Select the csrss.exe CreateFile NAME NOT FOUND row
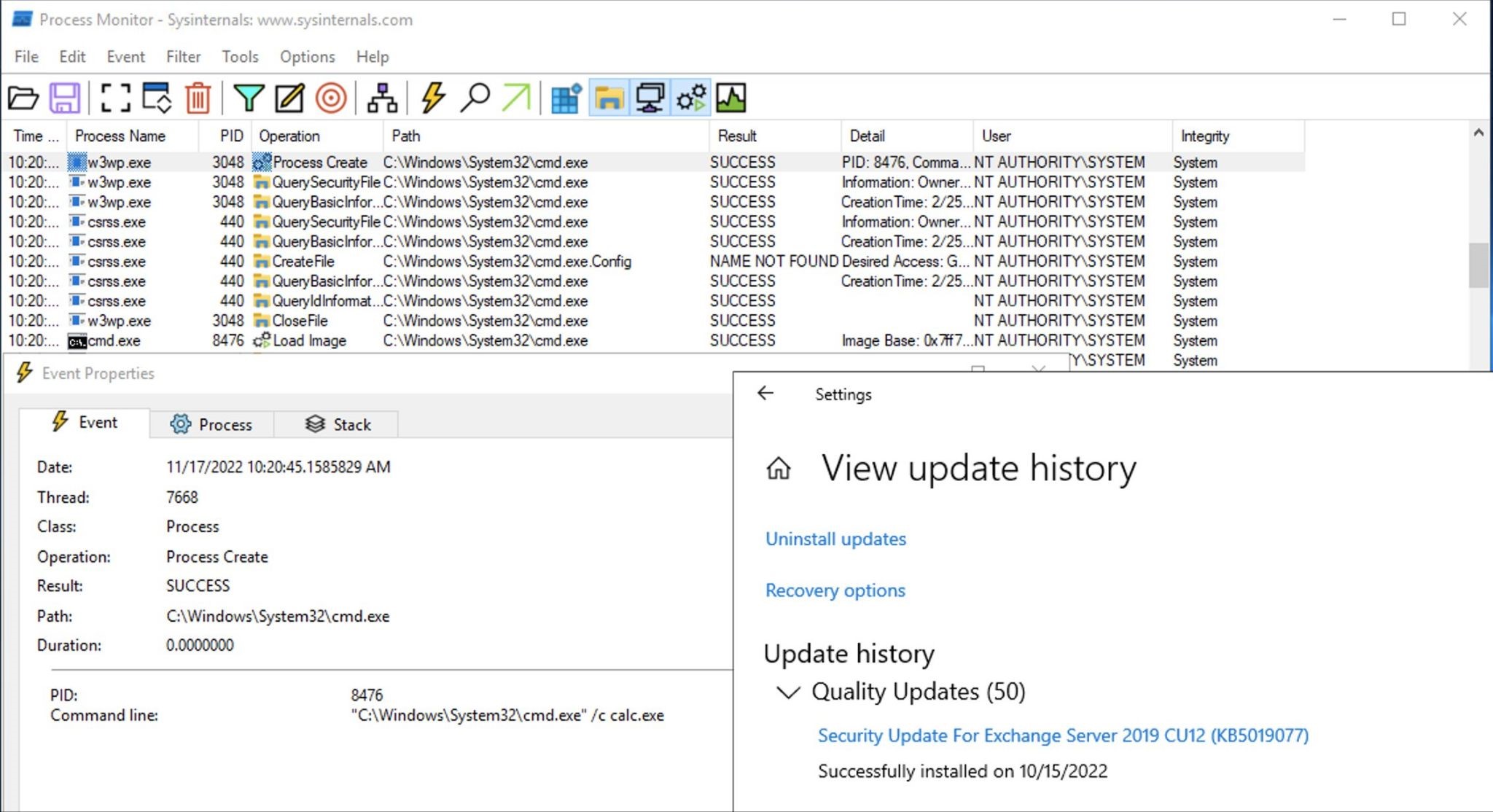 pos(654,262)
